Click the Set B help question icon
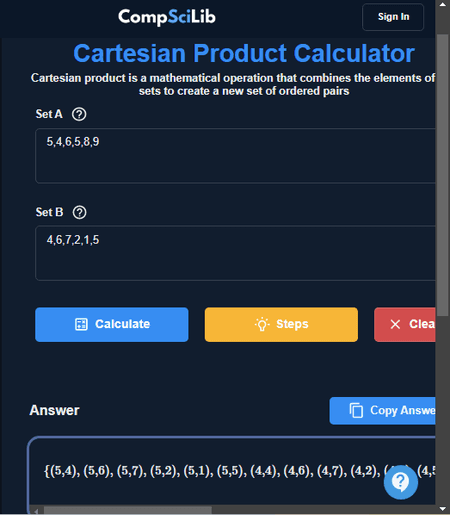This screenshot has width=450, height=515. (79, 212)
